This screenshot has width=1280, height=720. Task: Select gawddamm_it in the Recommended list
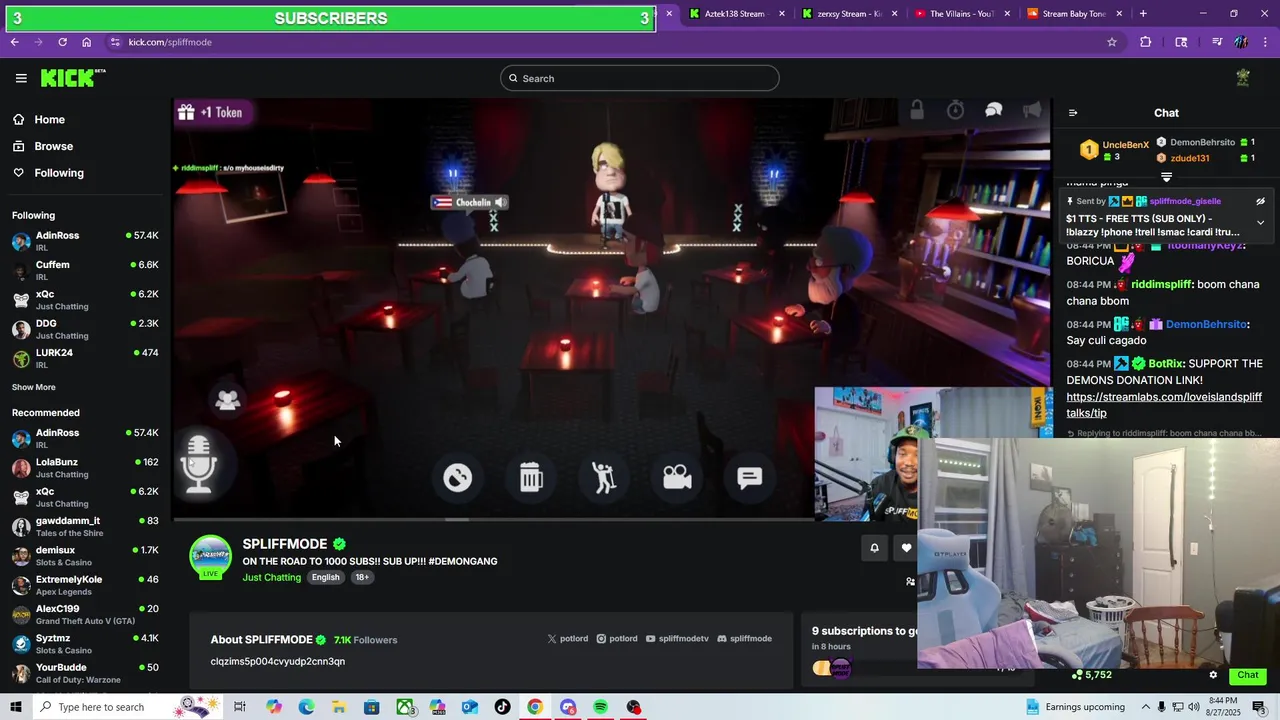(85, 526)
